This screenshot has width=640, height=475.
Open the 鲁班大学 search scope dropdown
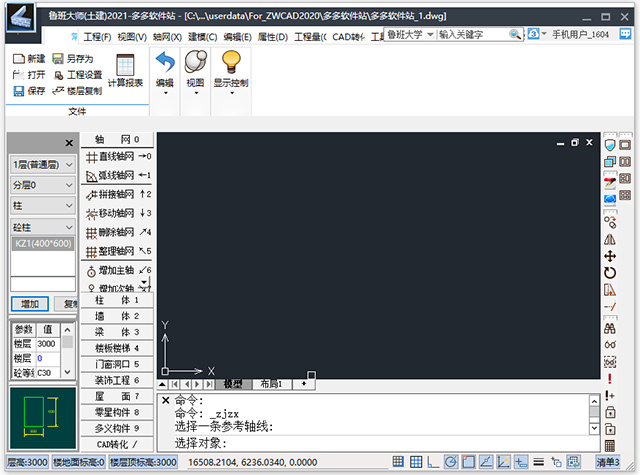(430, 35)
